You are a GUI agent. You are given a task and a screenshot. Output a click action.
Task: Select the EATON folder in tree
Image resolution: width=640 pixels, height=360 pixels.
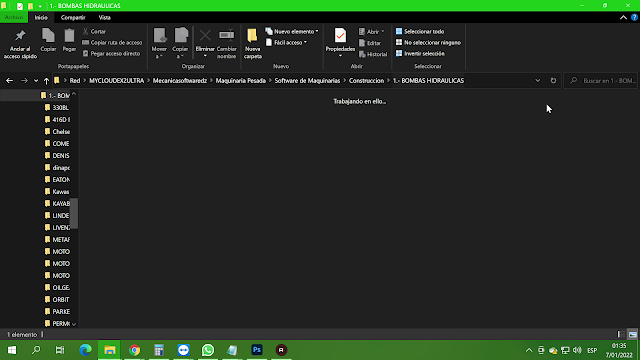click(57, 180)
